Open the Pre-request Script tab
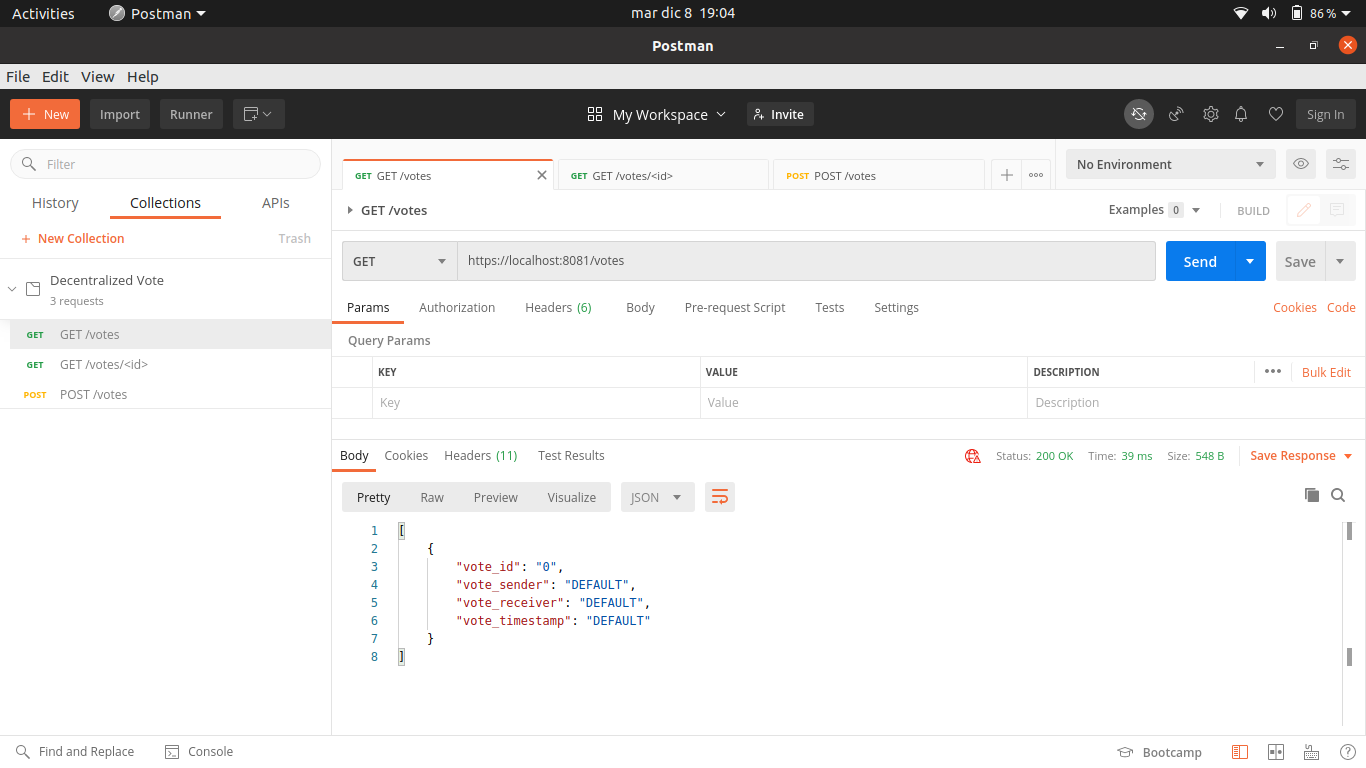 (735, 307)
